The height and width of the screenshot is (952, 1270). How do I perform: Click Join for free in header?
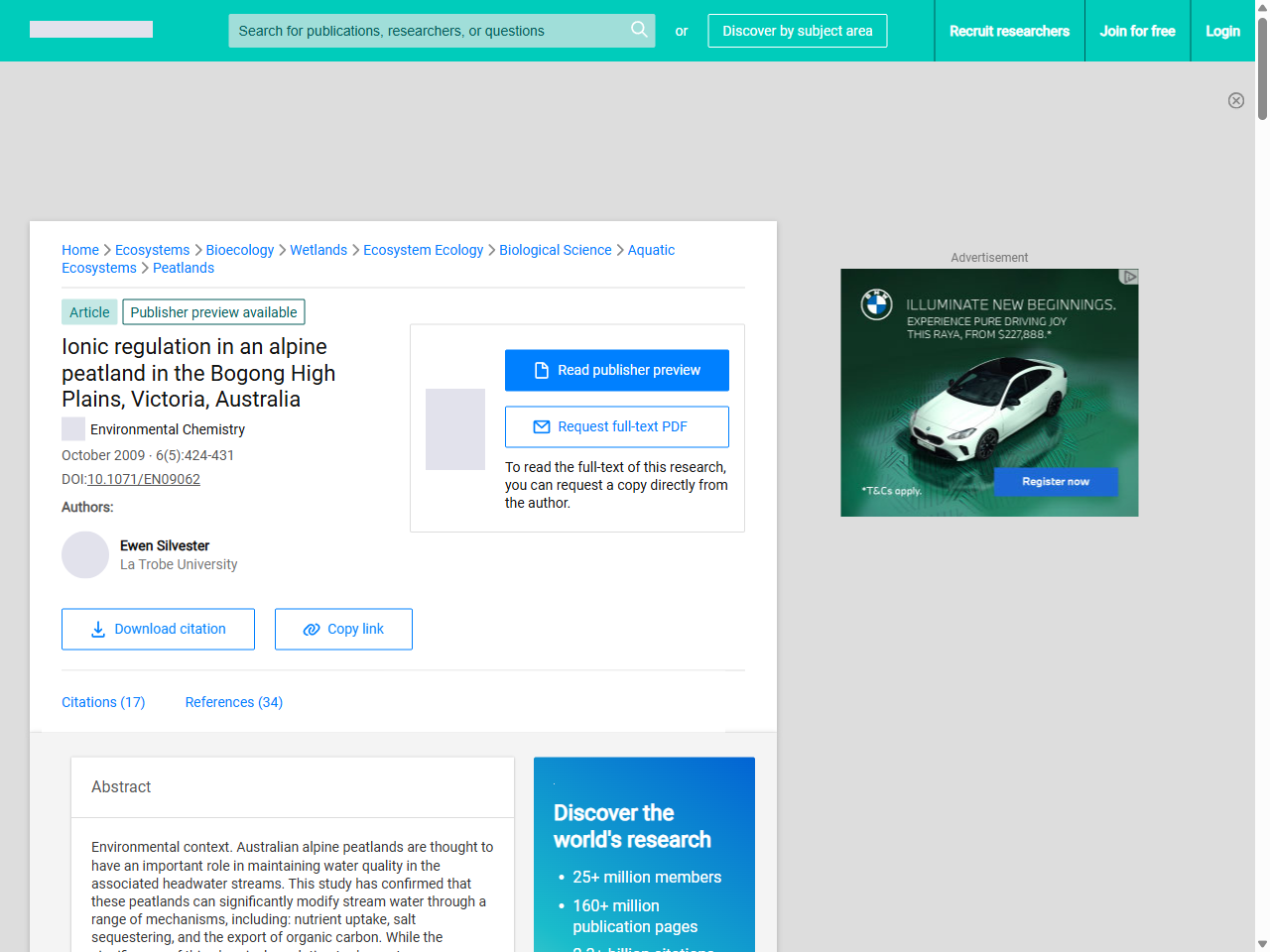[x=1137, y=31]
